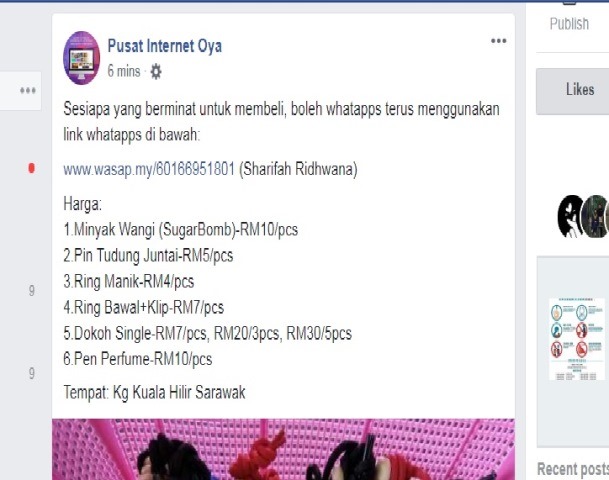Open the pink accessories post photo
Image resolution: width=609 pixels, height=480 pixels.
(x=284, y=449)
